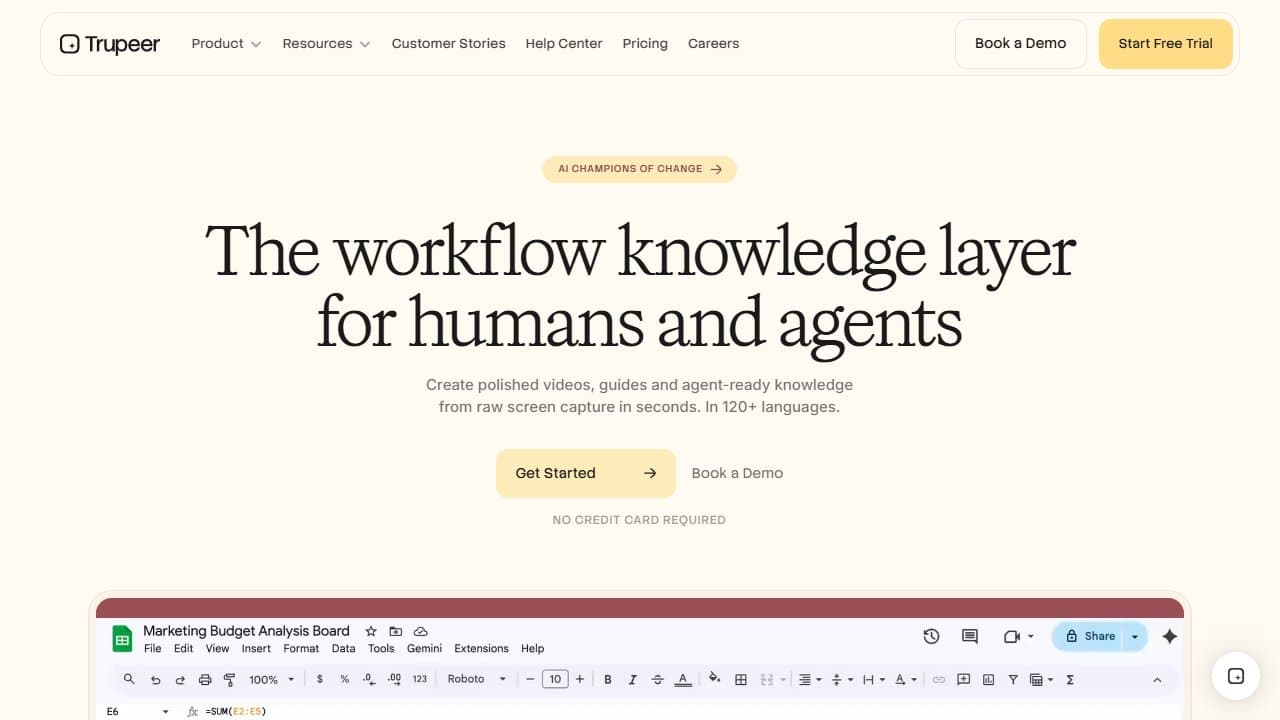Image resolution: width=1280 pixels, height=720 pixels.
Task: Toggle bold formatting in the sheet toolbar
Action: coord(607,679)
